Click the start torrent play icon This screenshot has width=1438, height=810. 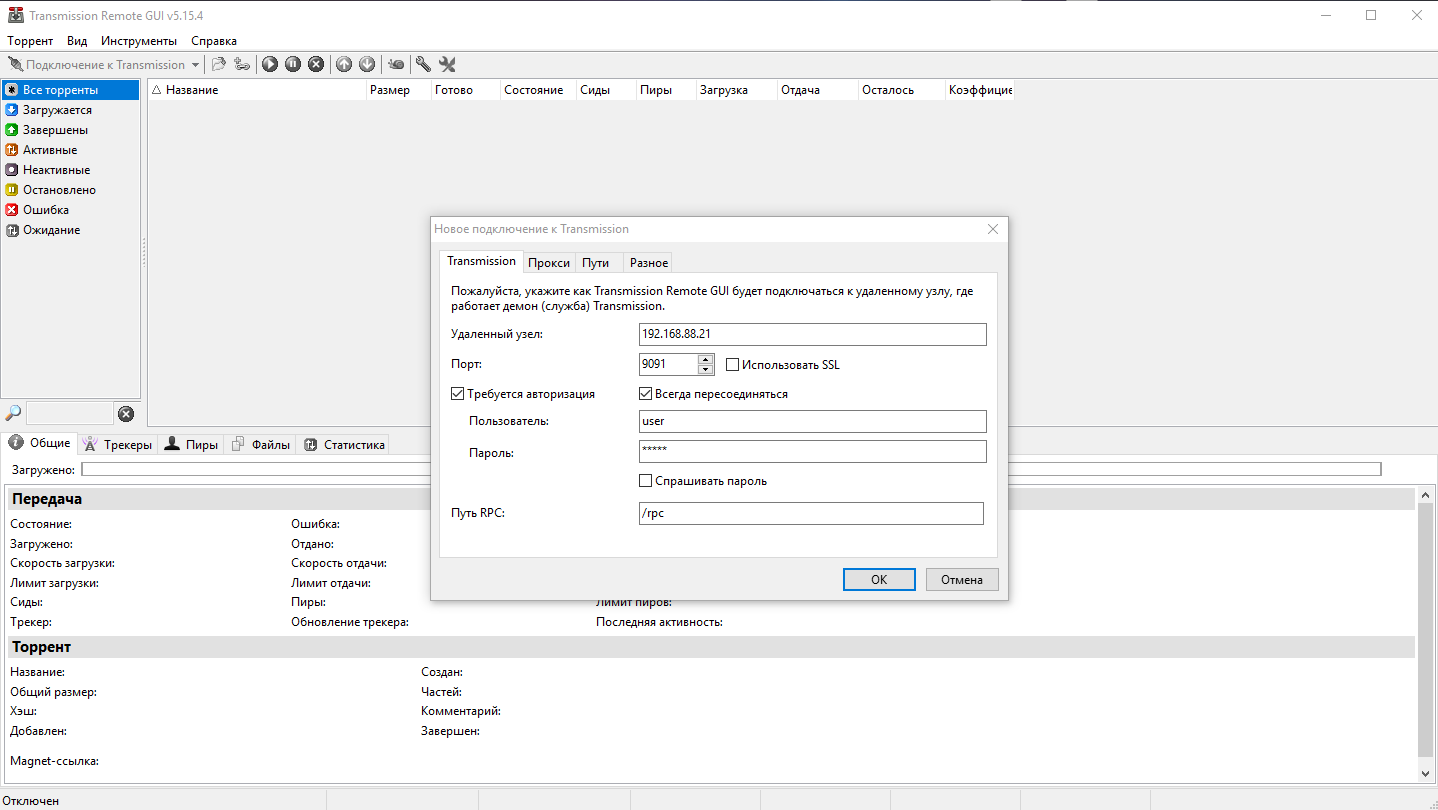[x=270, y=64]
